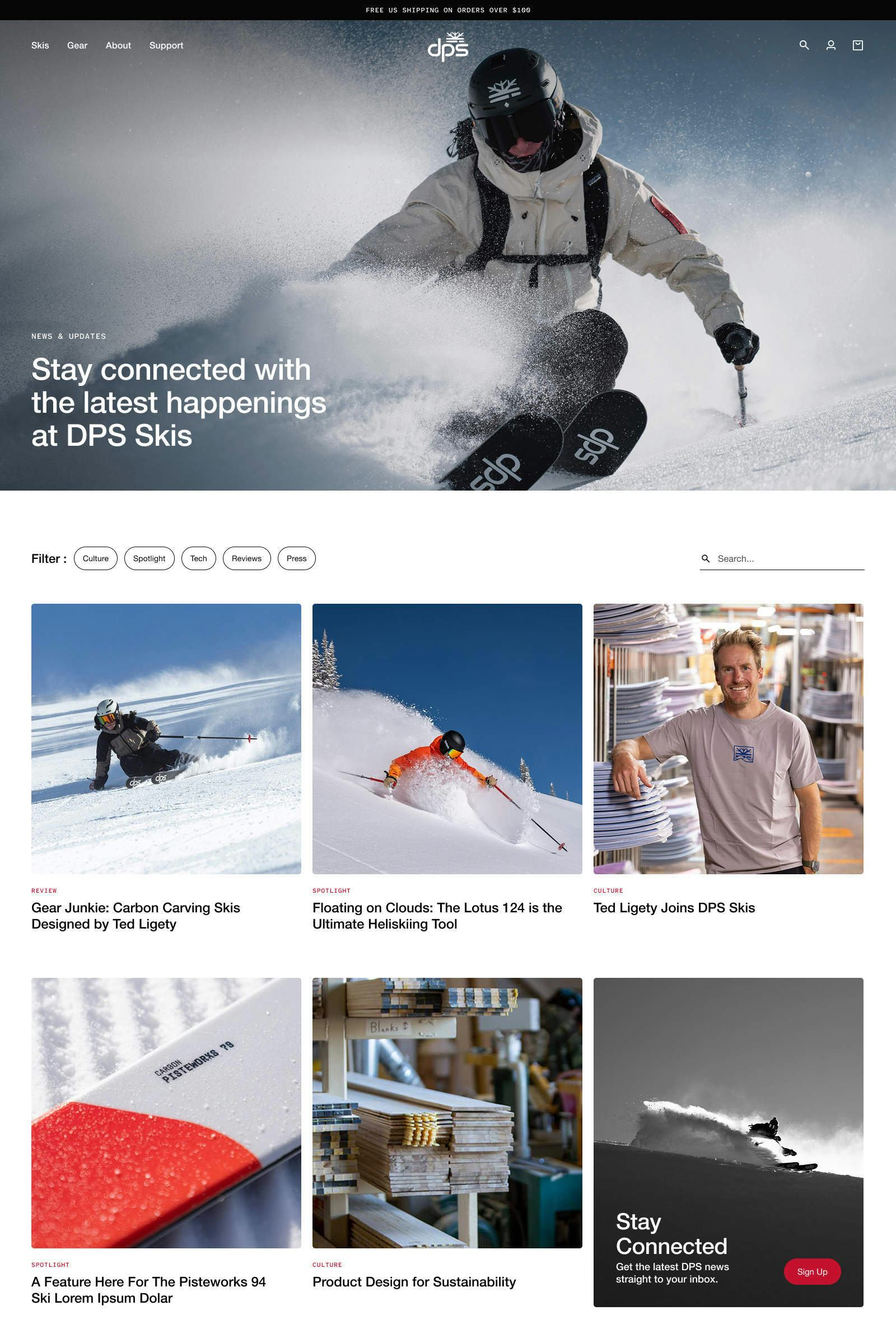Screen dimensions: 896x1329
Task: Open the account profile icon
Action: (x=831, y=45)
